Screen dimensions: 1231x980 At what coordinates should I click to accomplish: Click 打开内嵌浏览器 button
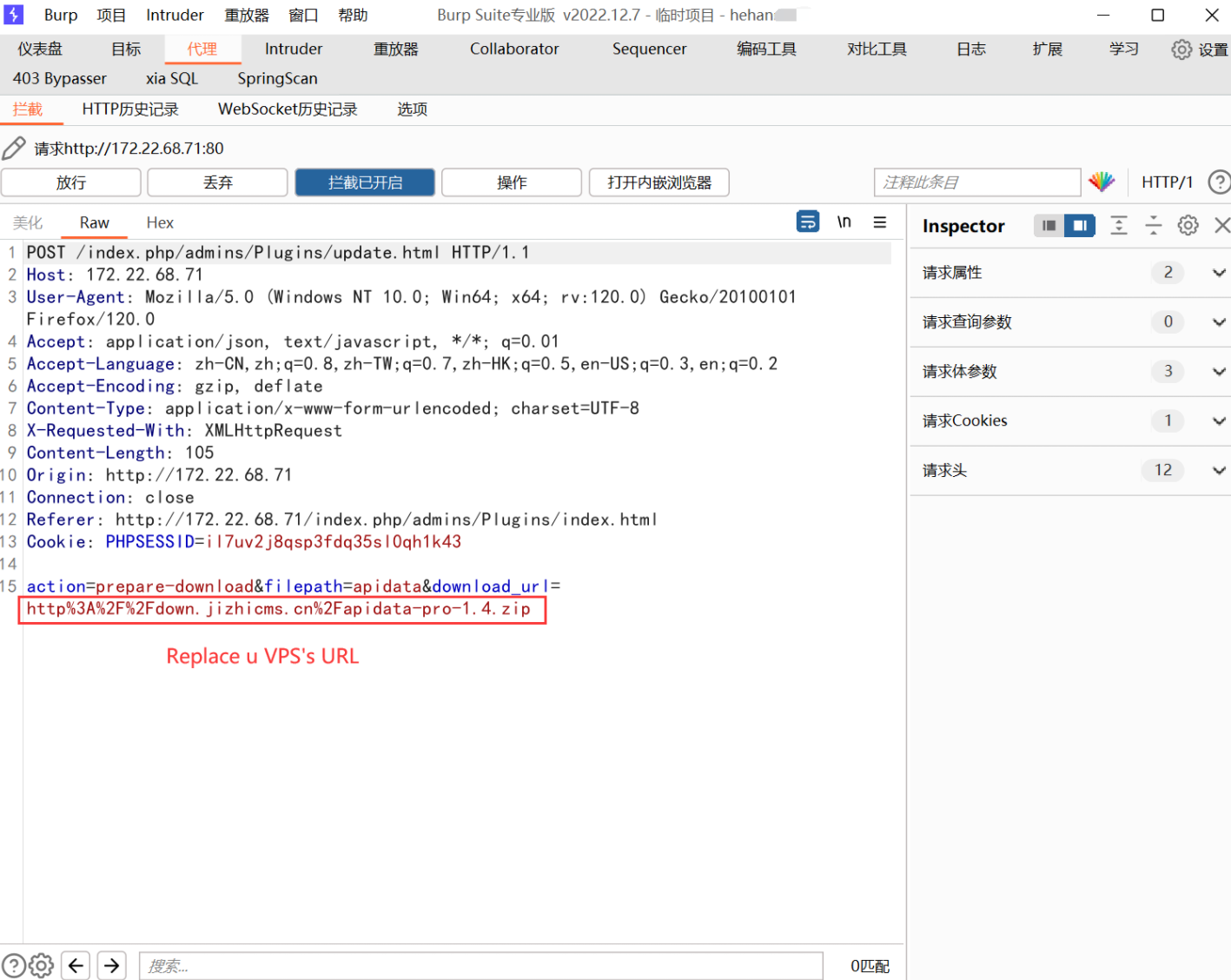(659, 182)
